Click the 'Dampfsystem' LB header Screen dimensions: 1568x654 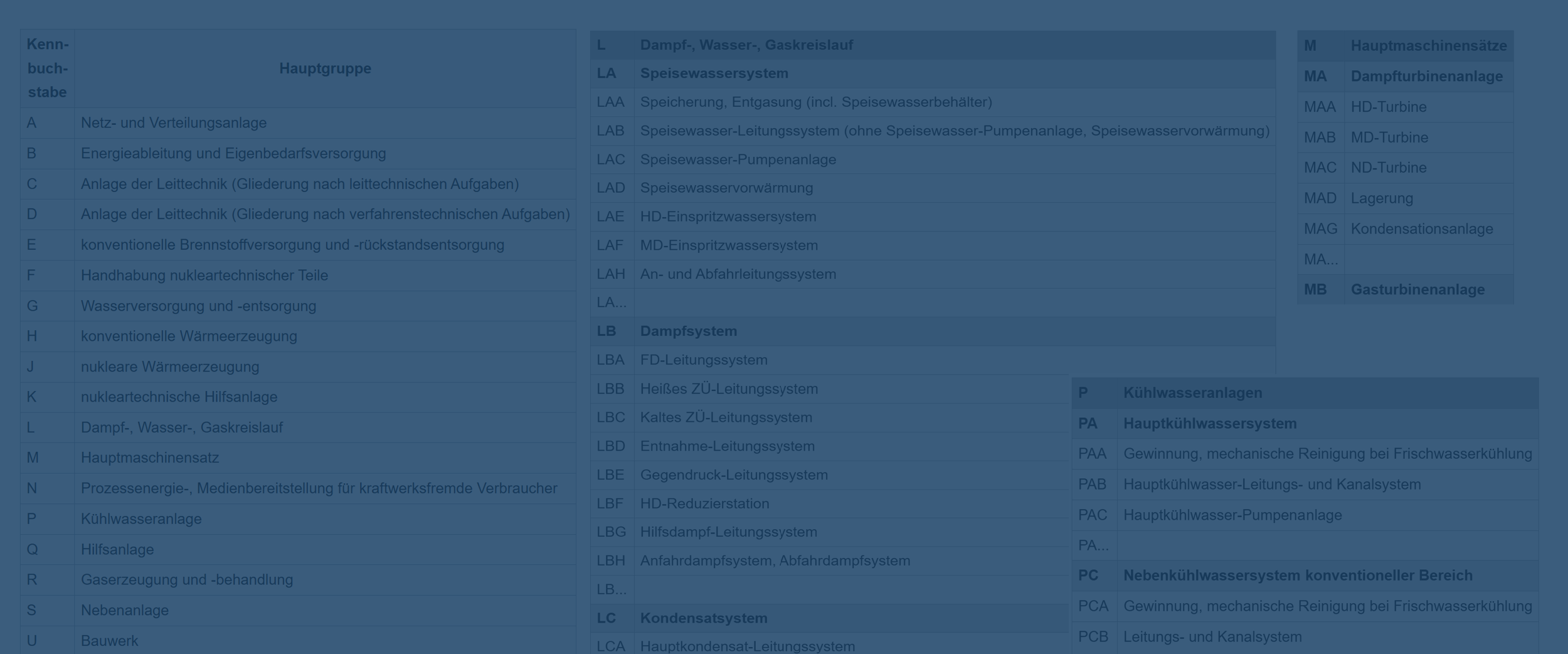[x=688, y=331]
